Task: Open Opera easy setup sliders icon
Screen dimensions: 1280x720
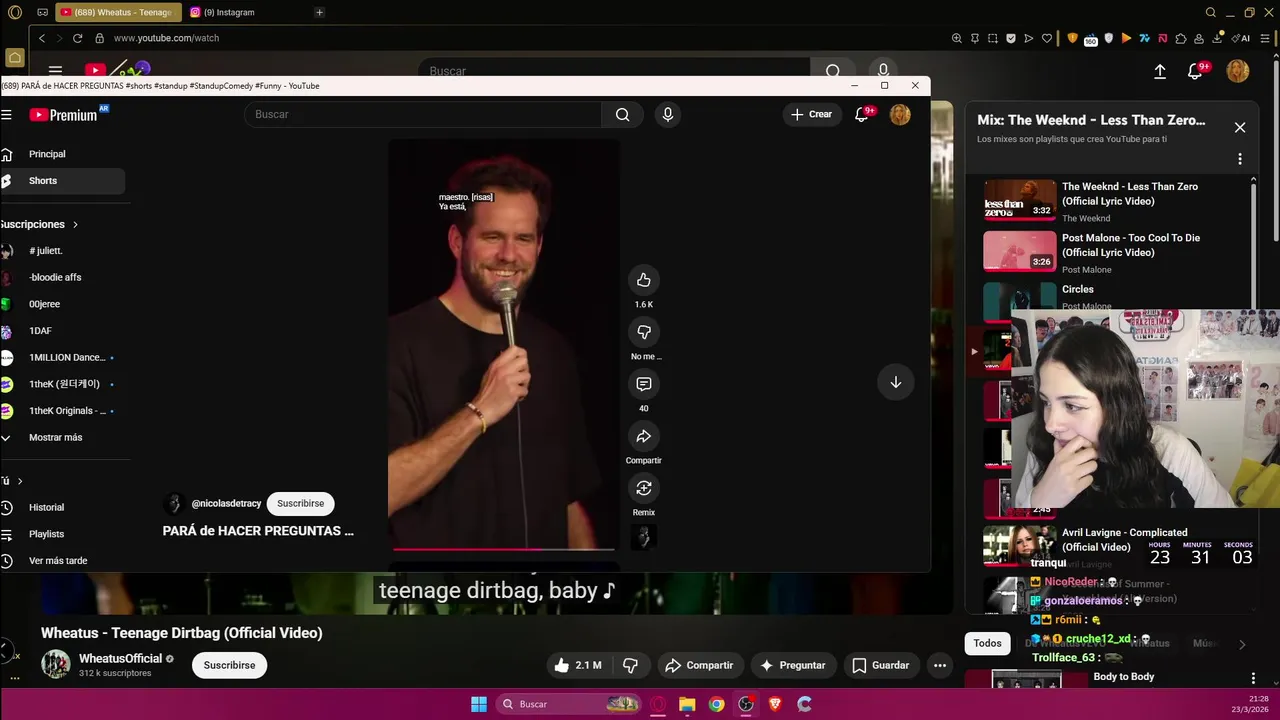Action: coord(1265,38)
